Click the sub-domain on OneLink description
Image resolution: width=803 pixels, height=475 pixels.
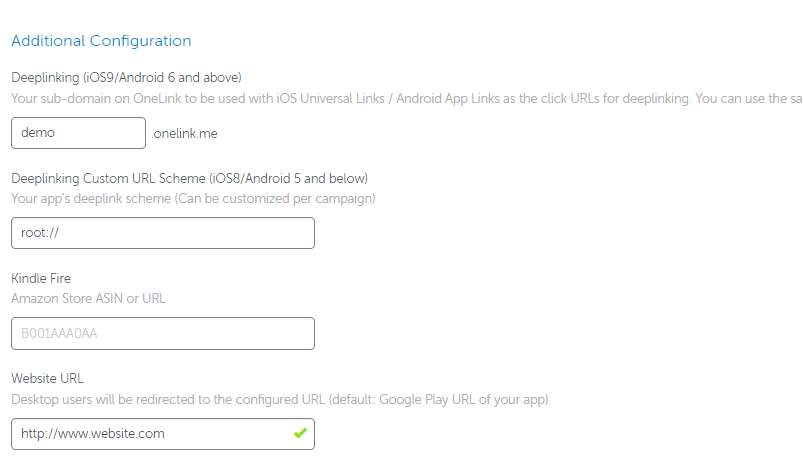point(407,99)
